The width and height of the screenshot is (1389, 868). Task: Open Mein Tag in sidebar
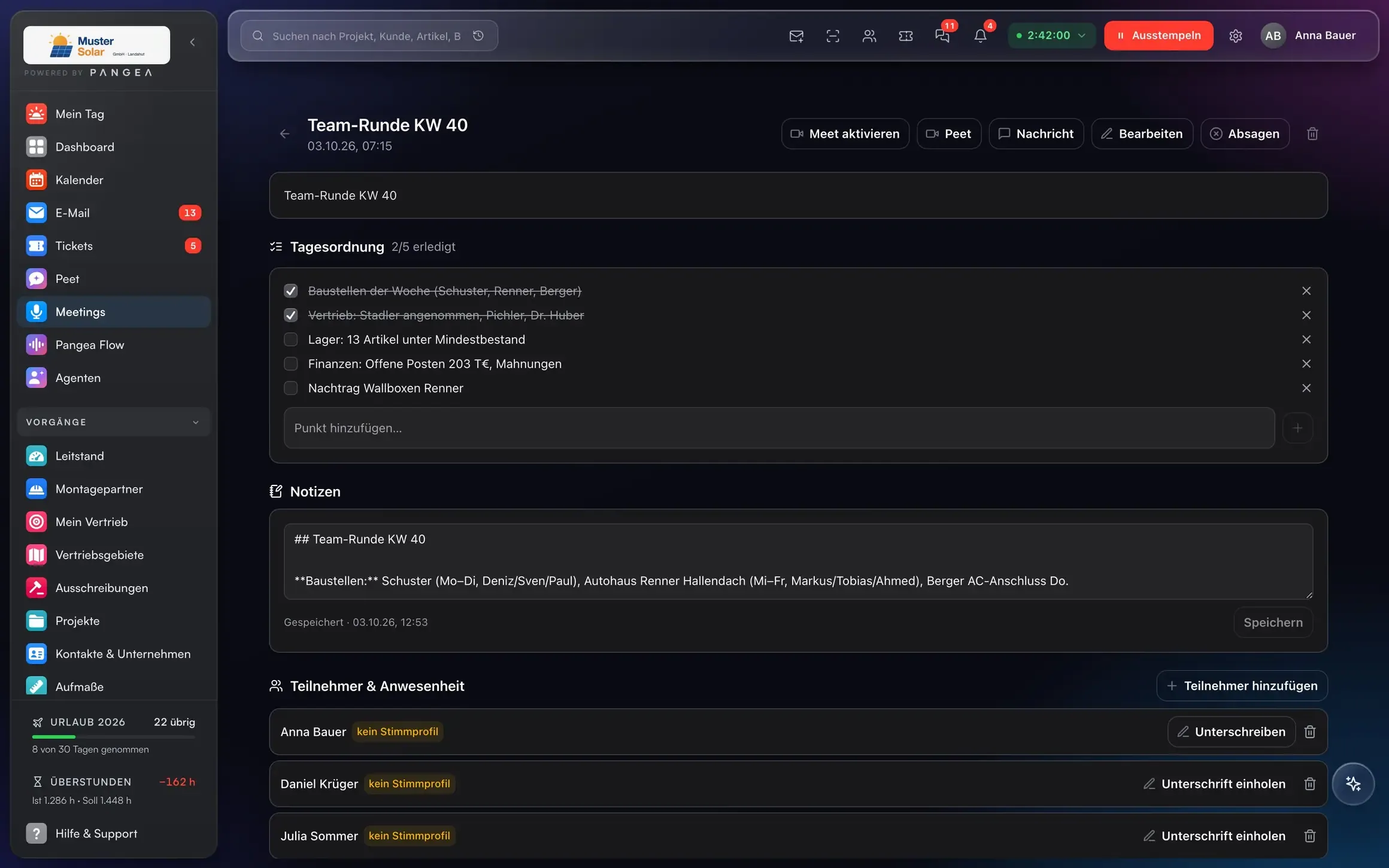point(114,114)
